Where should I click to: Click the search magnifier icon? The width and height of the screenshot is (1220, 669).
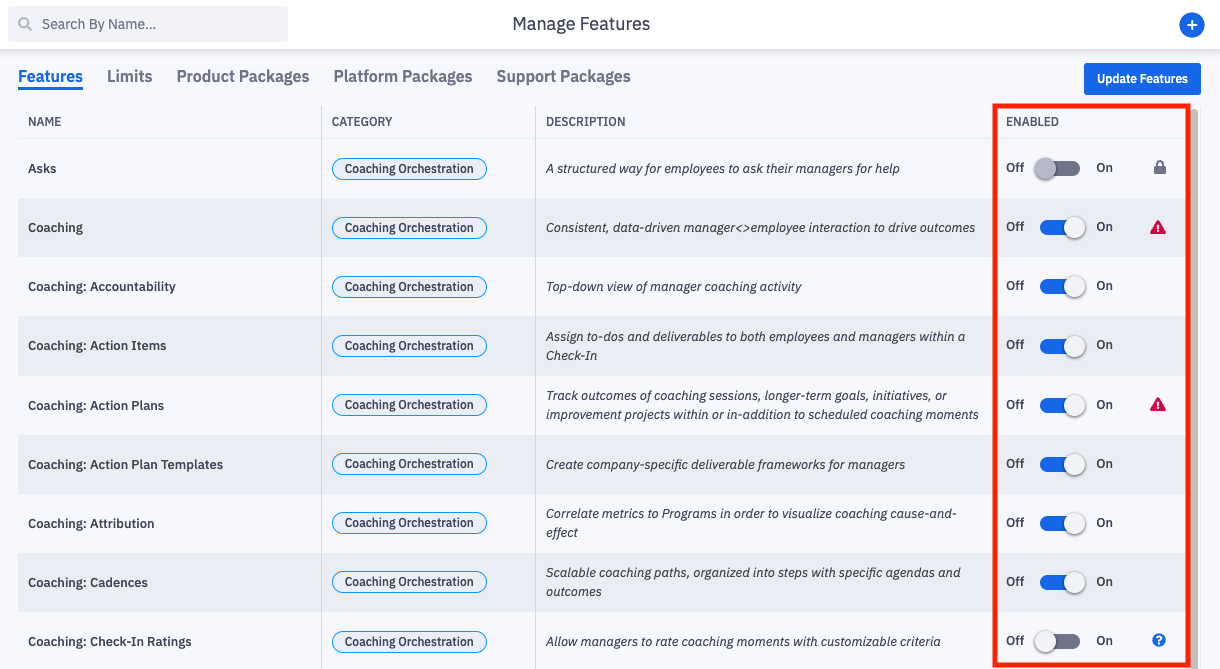[25, 24]
